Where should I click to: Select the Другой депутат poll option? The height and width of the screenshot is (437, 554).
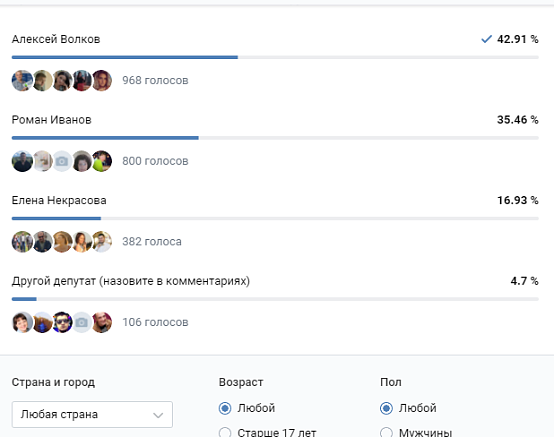pos(131,281)
